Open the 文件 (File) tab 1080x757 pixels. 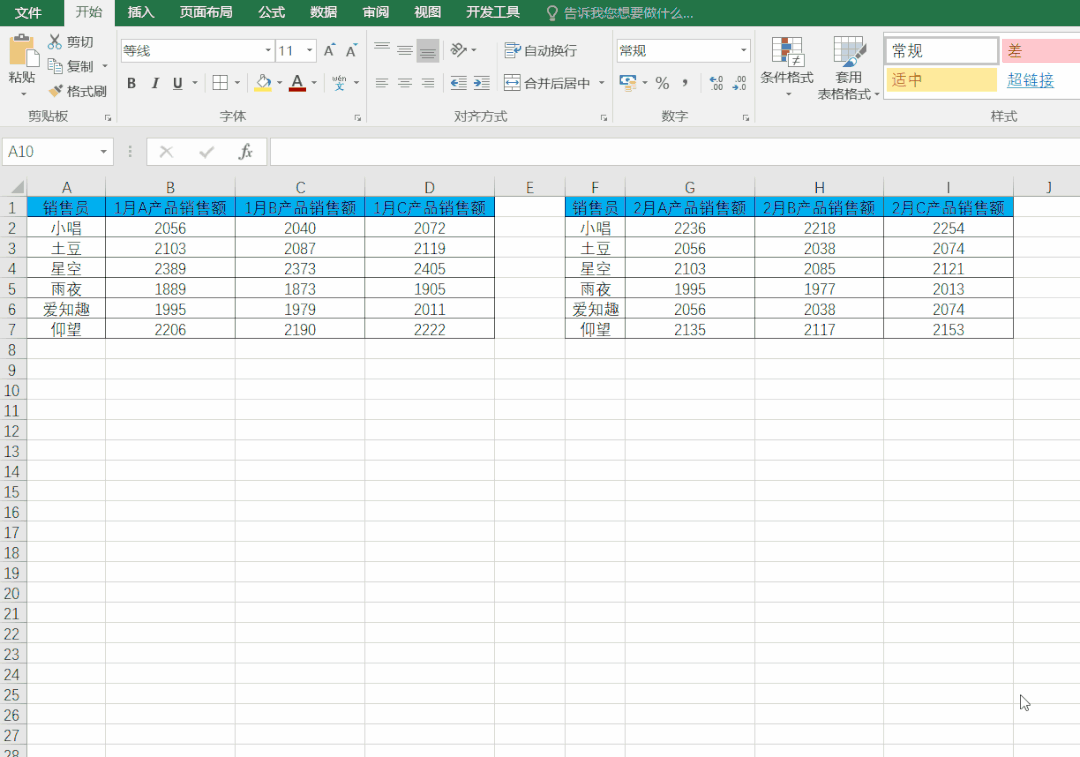28,12
